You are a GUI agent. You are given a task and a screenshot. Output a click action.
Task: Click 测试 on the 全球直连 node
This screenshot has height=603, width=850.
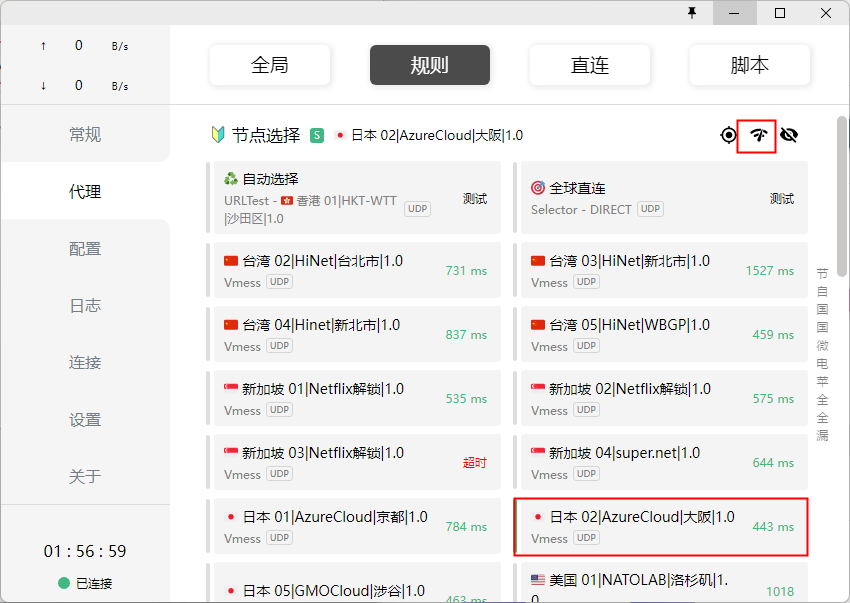pos(781,199)
